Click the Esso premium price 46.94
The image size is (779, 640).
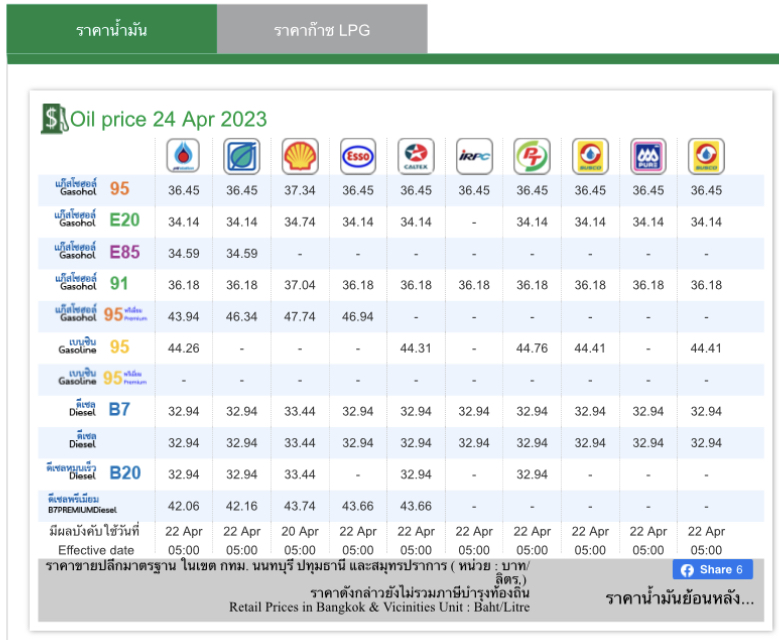tap(358, 317)
